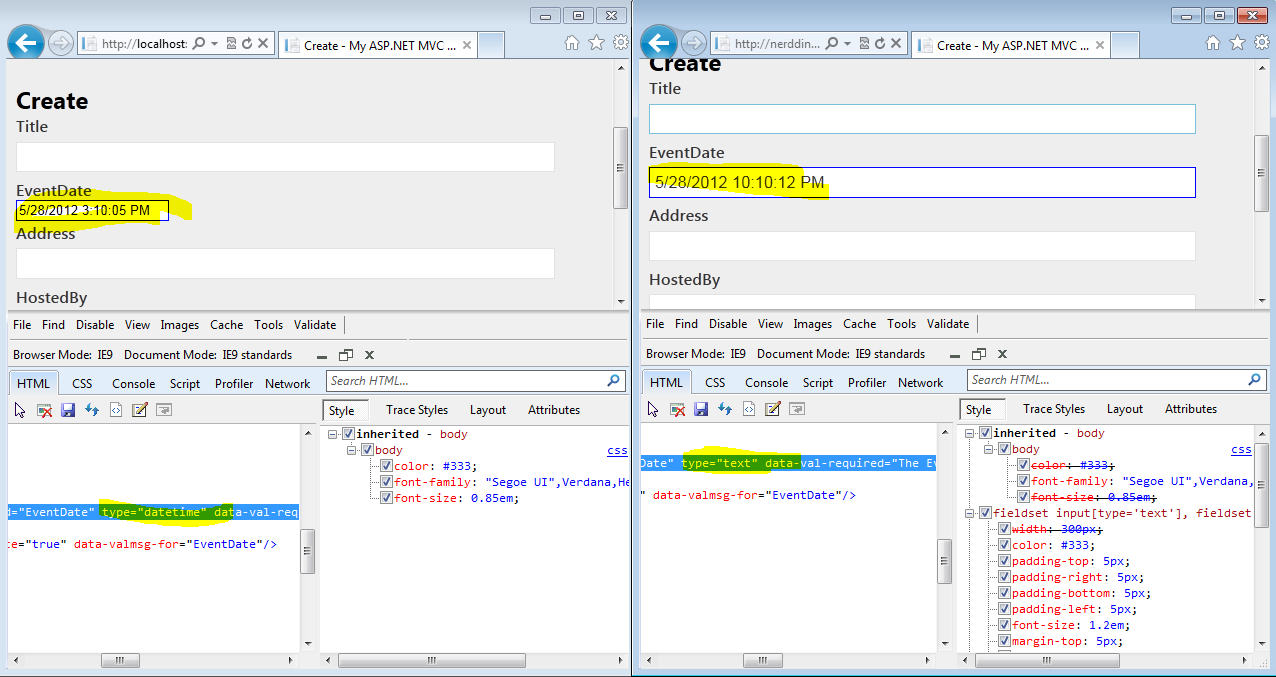The image size is (1276, 677).
Task: Uncheck font-size 0.85em in left style pane
Action: click(387, 498)
